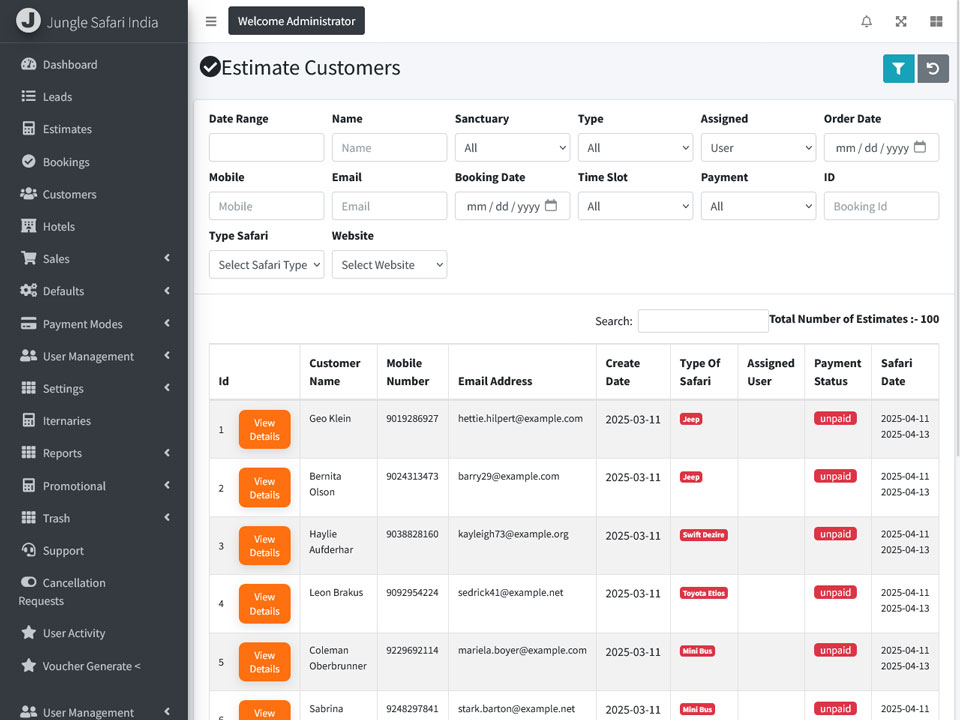
Task: Click the Mobile filter field
Action: click(266, 206)
